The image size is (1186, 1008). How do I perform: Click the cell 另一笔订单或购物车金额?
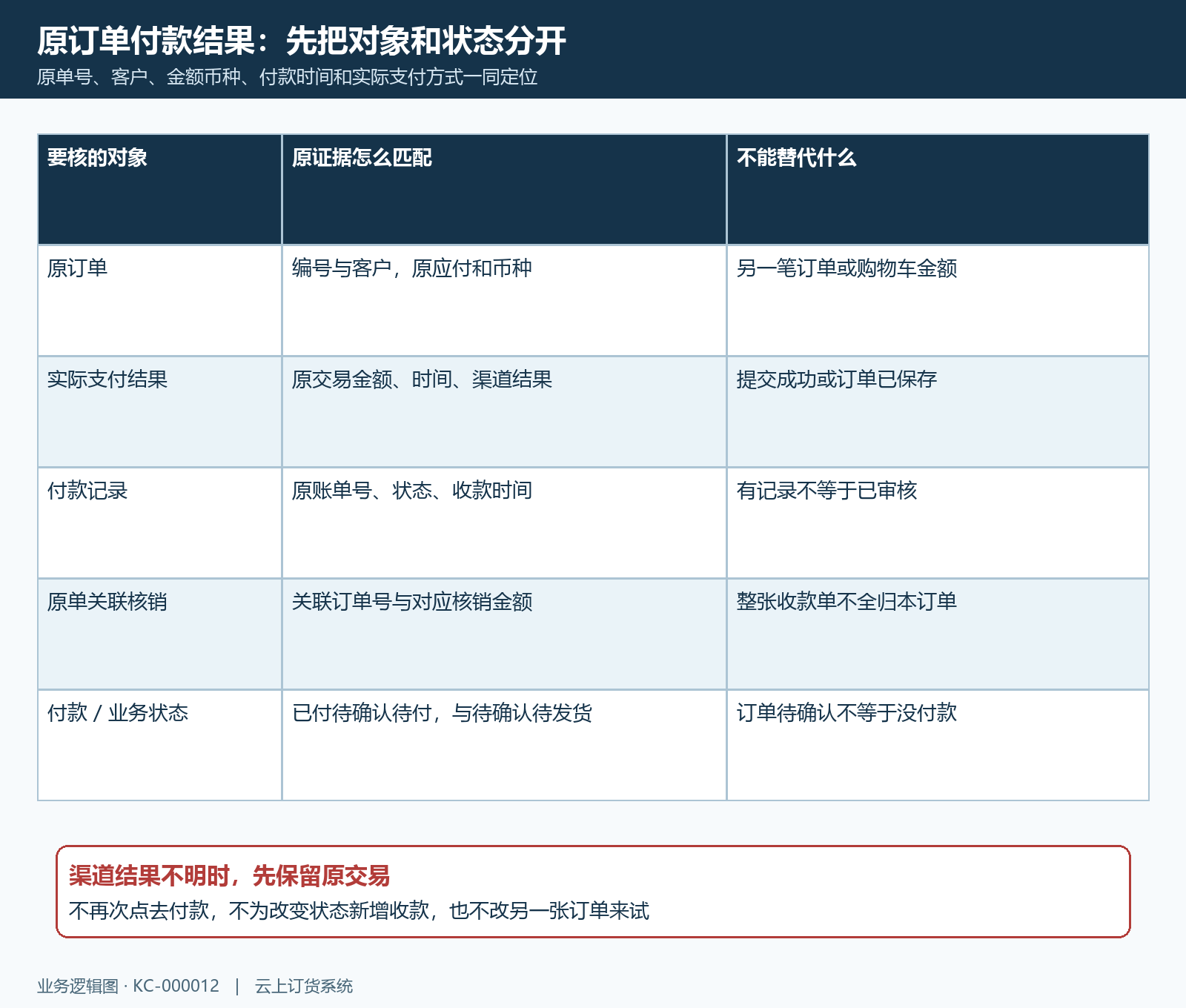(x=938, y=300)
